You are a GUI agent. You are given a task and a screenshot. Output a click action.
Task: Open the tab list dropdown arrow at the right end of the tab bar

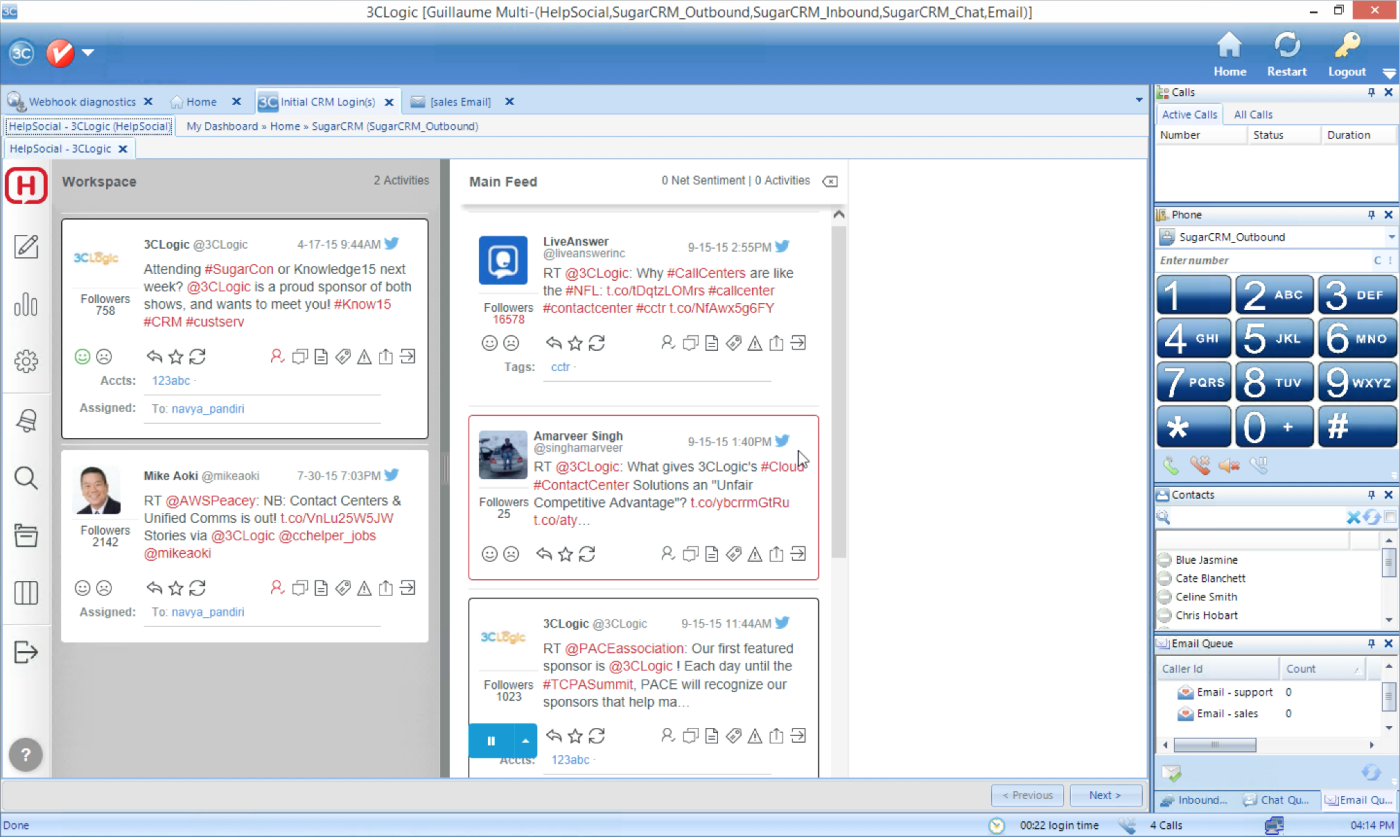(x=1139, y=101)
